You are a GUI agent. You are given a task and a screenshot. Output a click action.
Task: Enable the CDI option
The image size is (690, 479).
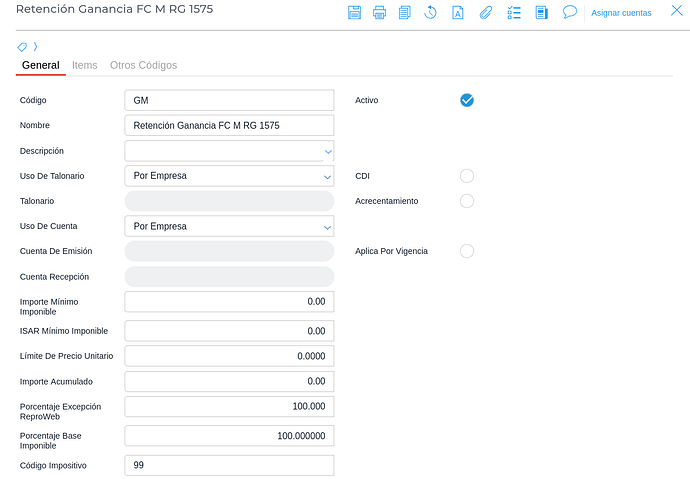tap(466, 176)
